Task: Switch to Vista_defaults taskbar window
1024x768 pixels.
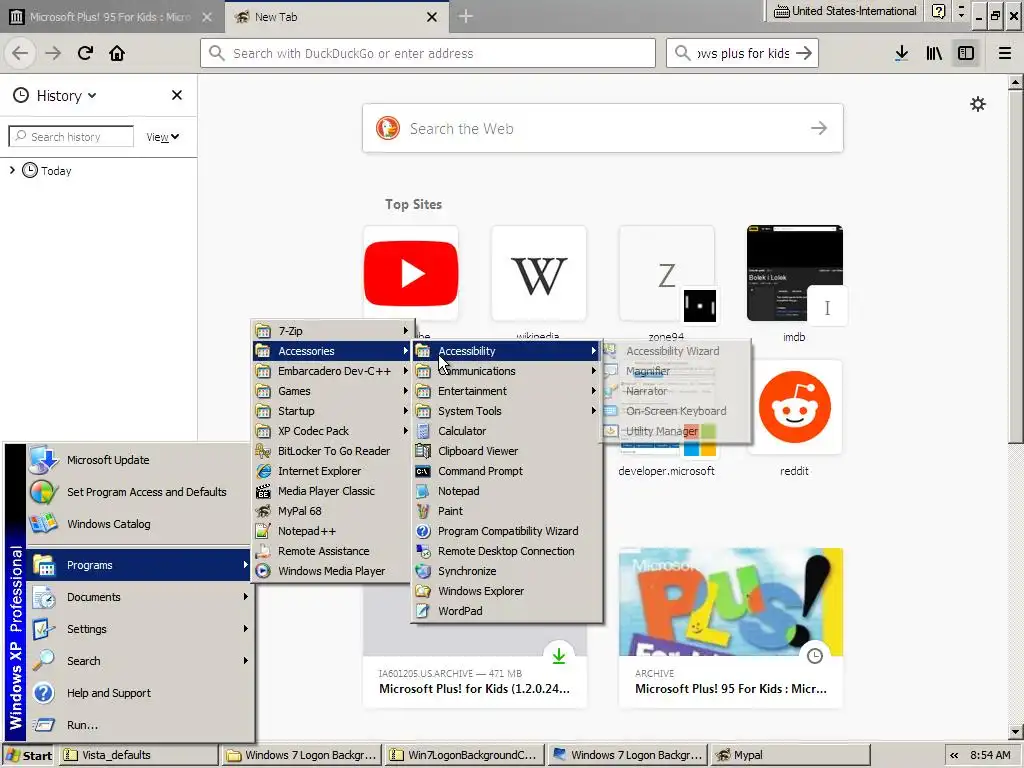Action: pos(139,756)
